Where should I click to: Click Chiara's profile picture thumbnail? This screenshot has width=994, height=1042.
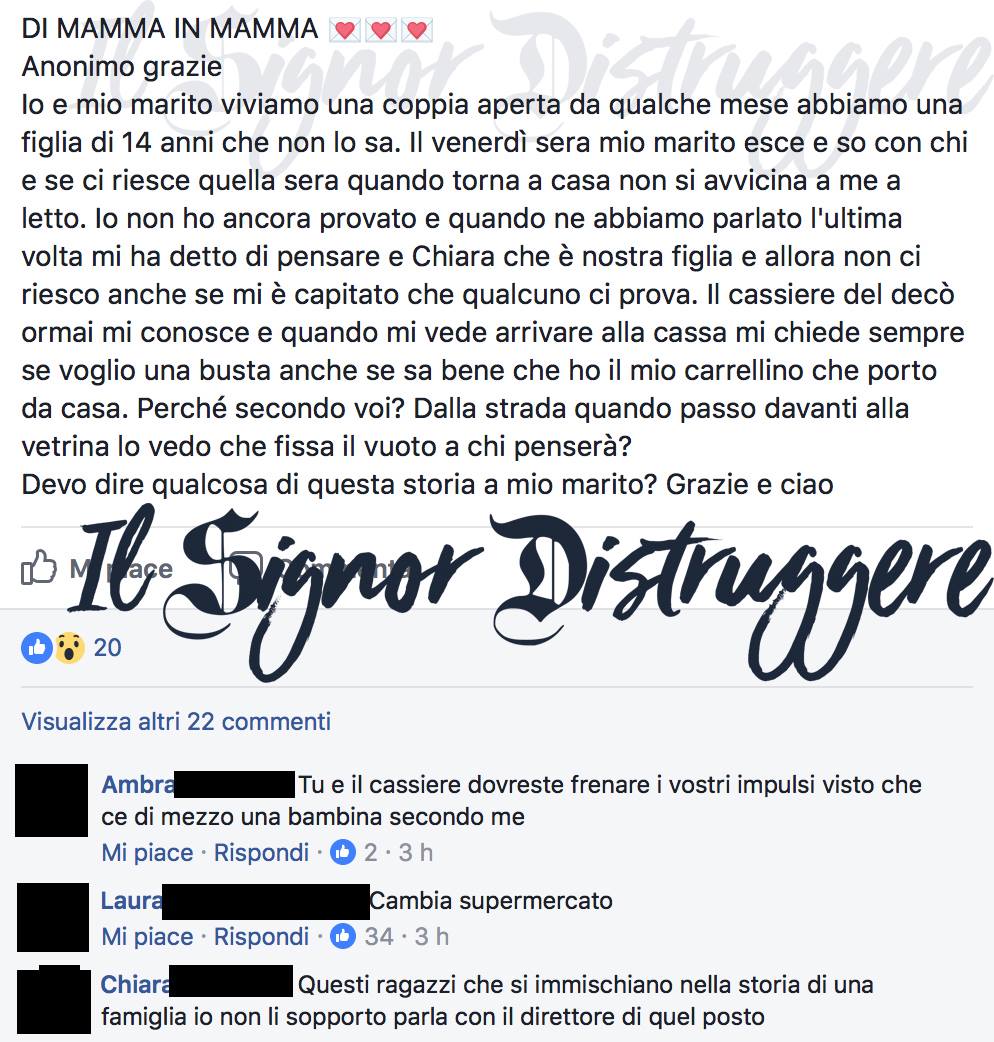point(54,1001)
